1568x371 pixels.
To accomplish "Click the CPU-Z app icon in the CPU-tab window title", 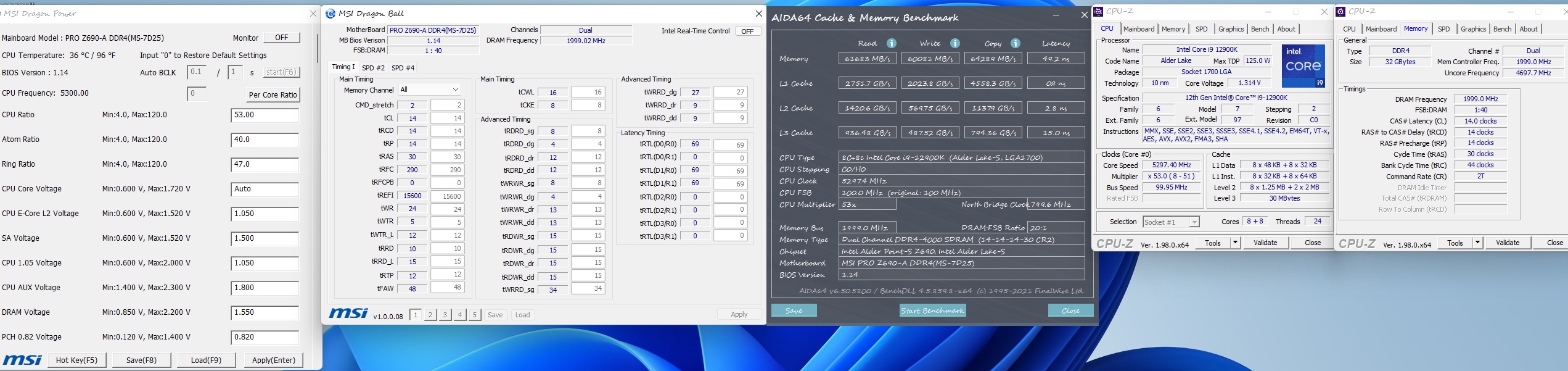I will point(1099,12).
